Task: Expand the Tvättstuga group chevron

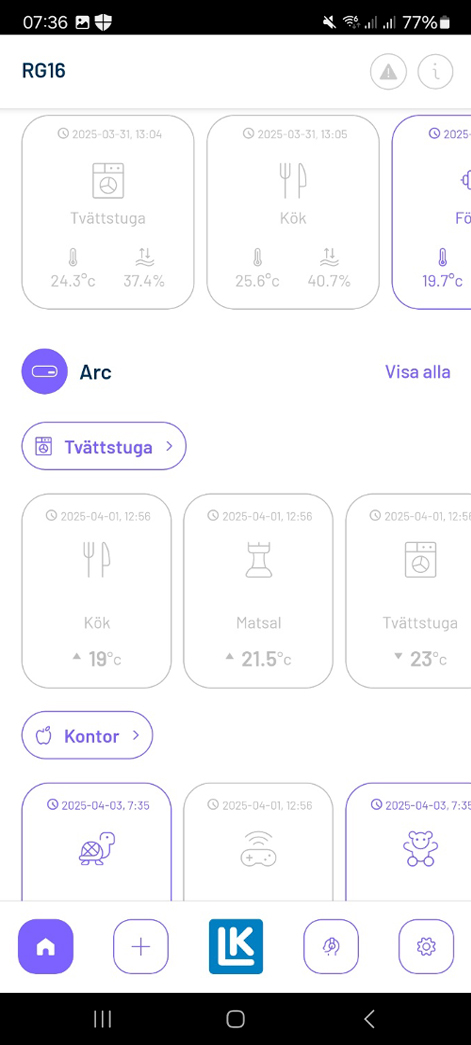Action: 169,447
